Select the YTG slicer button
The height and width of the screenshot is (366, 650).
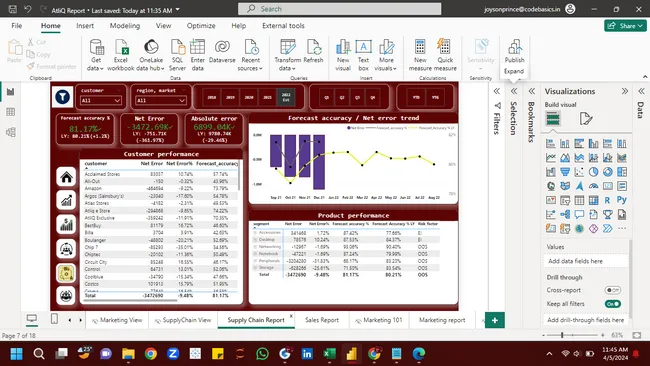(x=435, y=97)
